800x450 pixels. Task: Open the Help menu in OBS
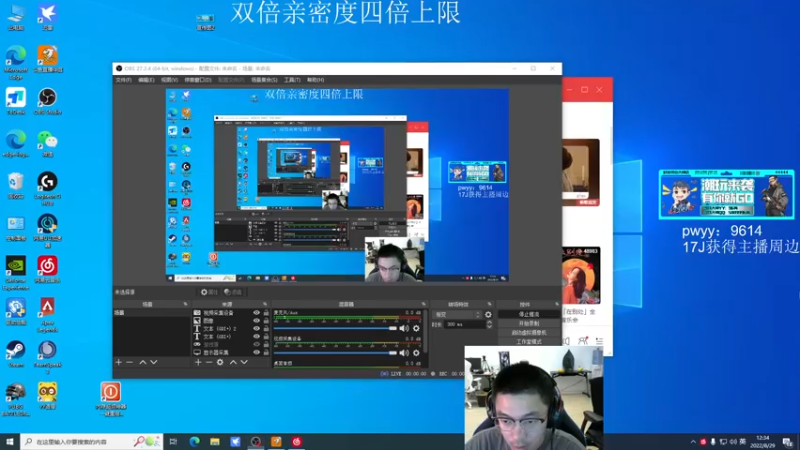click(x=315, y=80)
